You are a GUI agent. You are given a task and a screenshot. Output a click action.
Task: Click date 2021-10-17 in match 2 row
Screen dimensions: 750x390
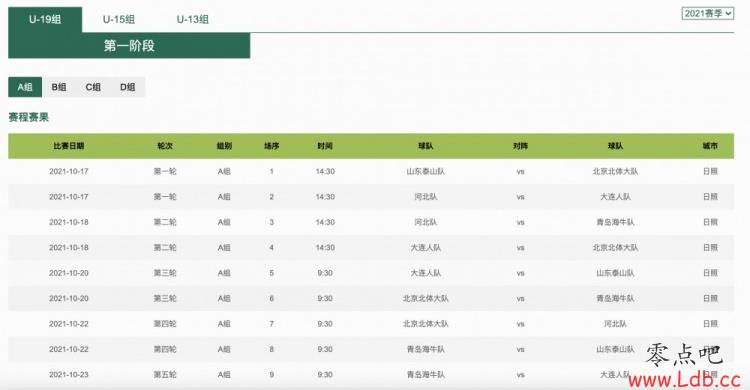[x=69, y=197]
